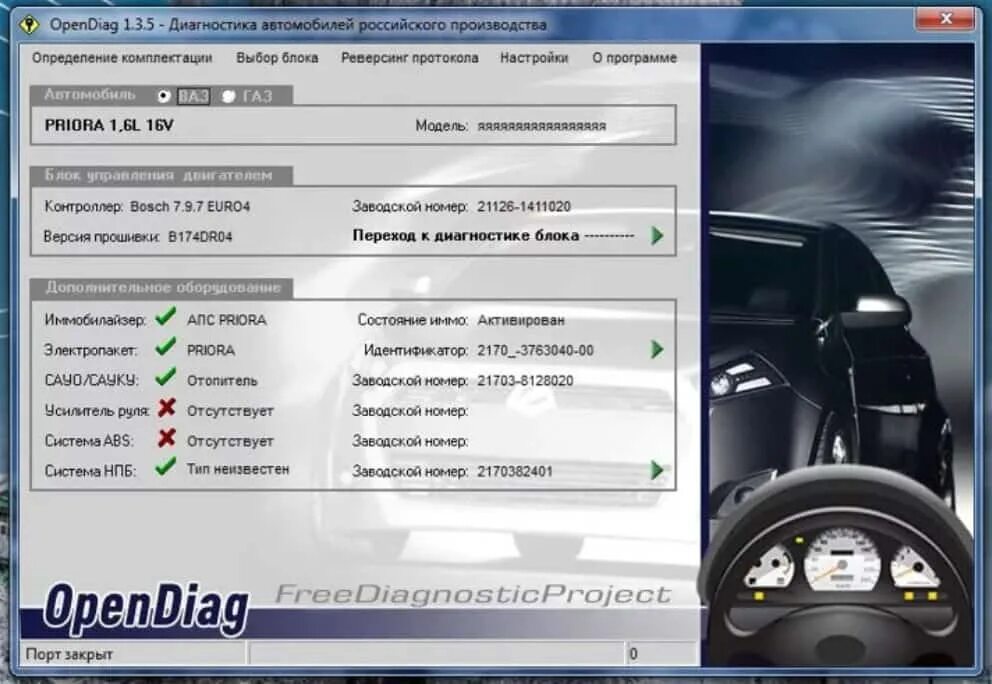Click the Система ABS label
The image size is (992, 684).
89,441
